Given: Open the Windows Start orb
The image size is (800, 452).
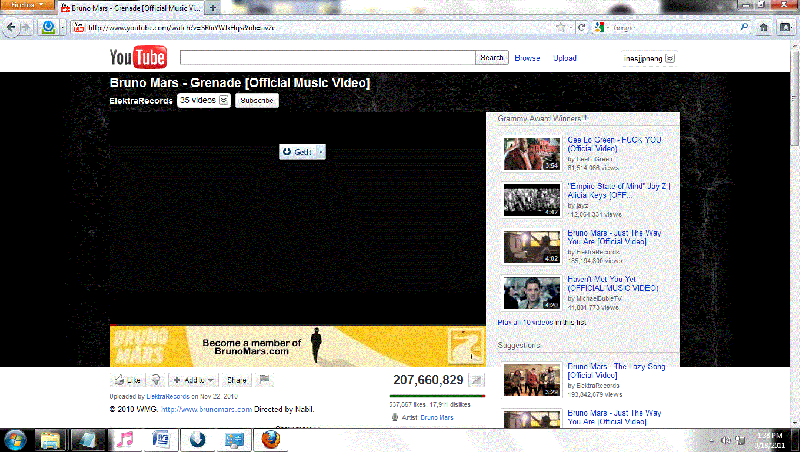Looking at the screenshot, I should [x=15, y=440].
